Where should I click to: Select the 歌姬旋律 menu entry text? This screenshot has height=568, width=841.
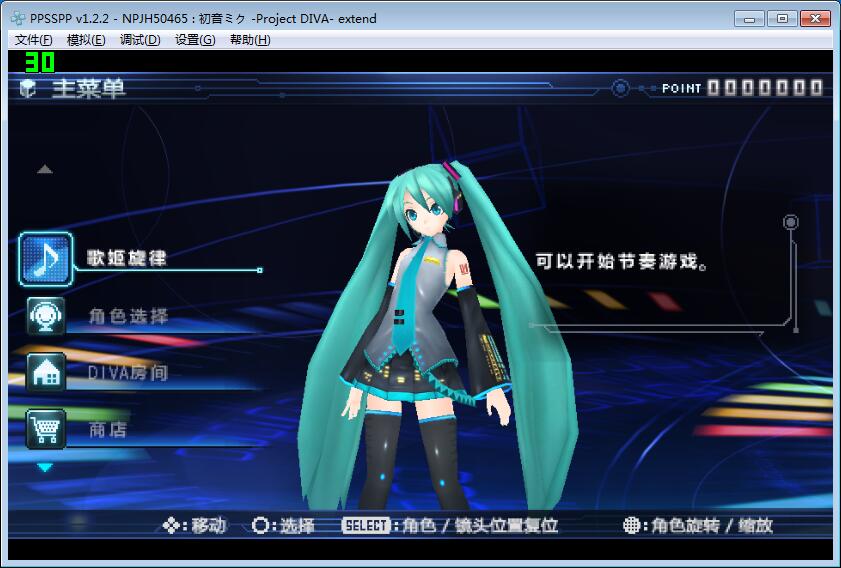click(127, 258)
